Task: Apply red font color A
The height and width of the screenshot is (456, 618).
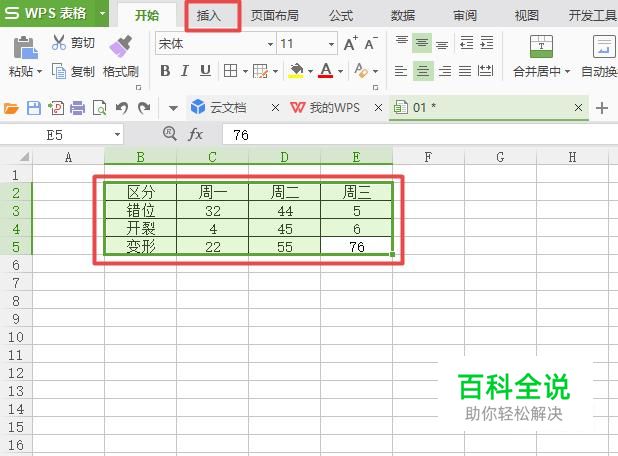Action: point(326,71)
